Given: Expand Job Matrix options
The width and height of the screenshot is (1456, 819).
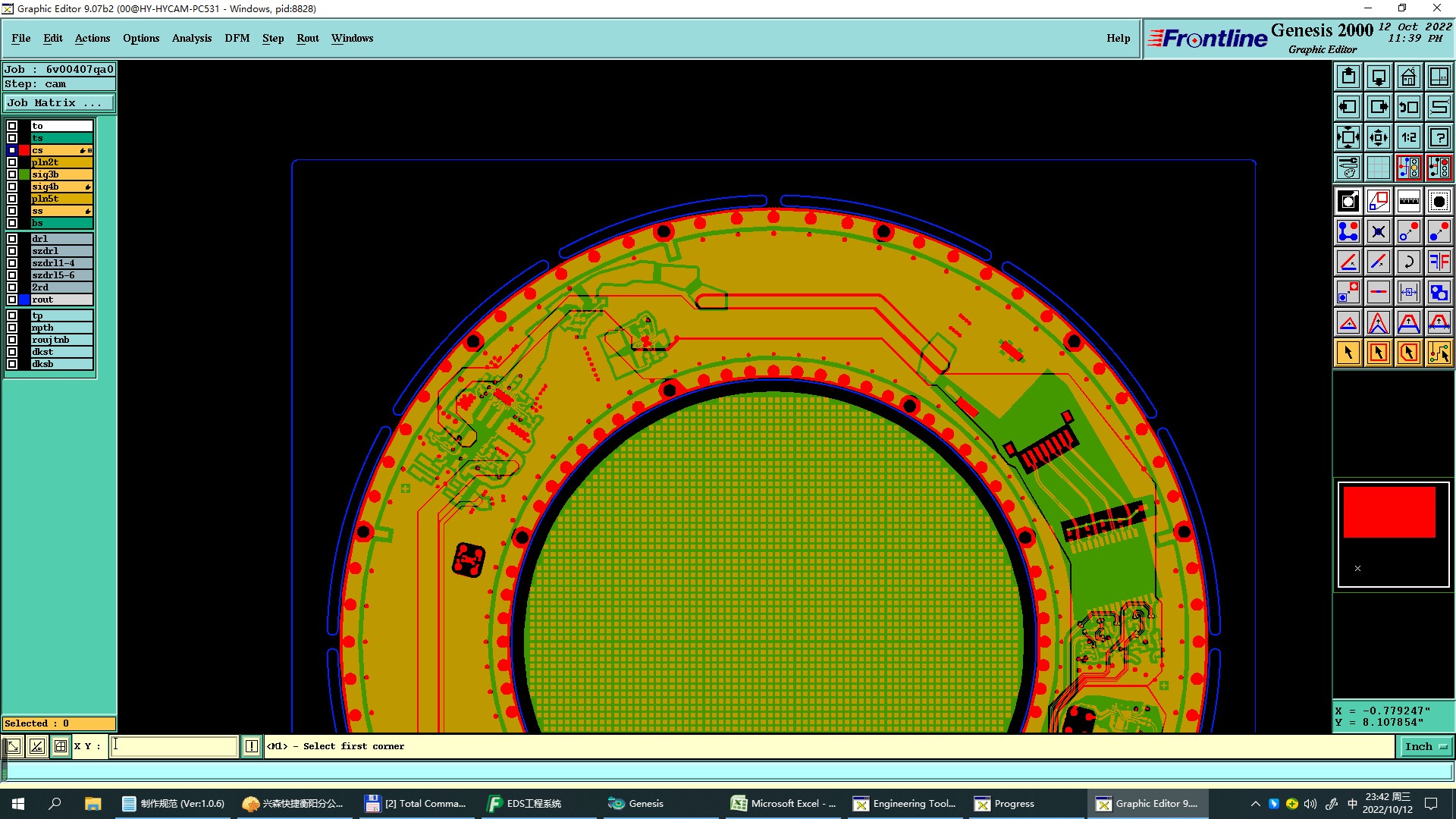Looking at the screenshot, I should (59, 103).
